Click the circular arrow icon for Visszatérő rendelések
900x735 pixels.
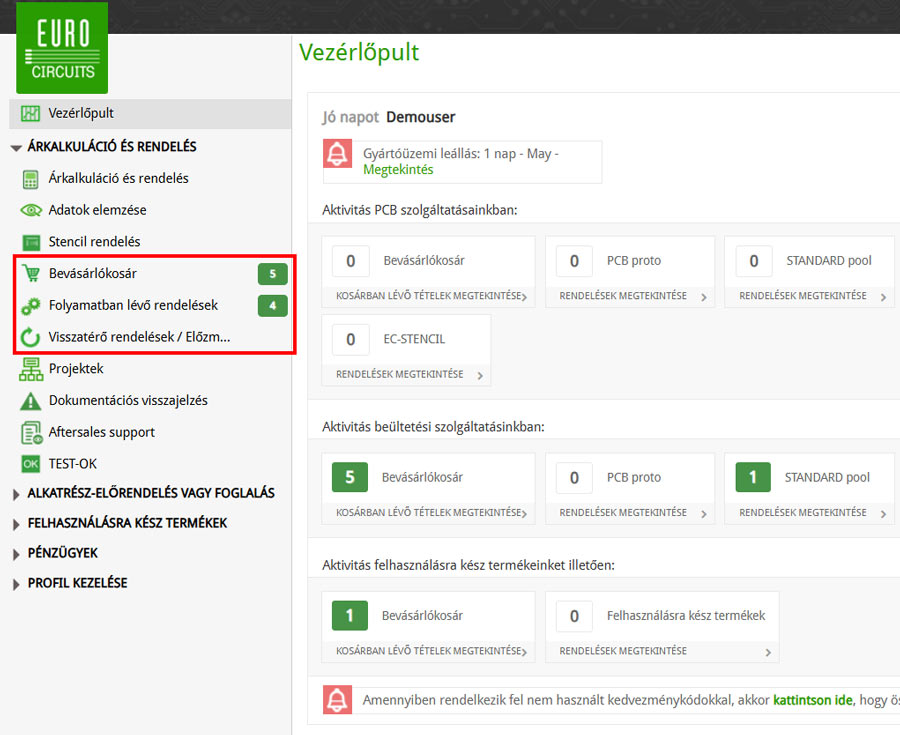point(30,337)
